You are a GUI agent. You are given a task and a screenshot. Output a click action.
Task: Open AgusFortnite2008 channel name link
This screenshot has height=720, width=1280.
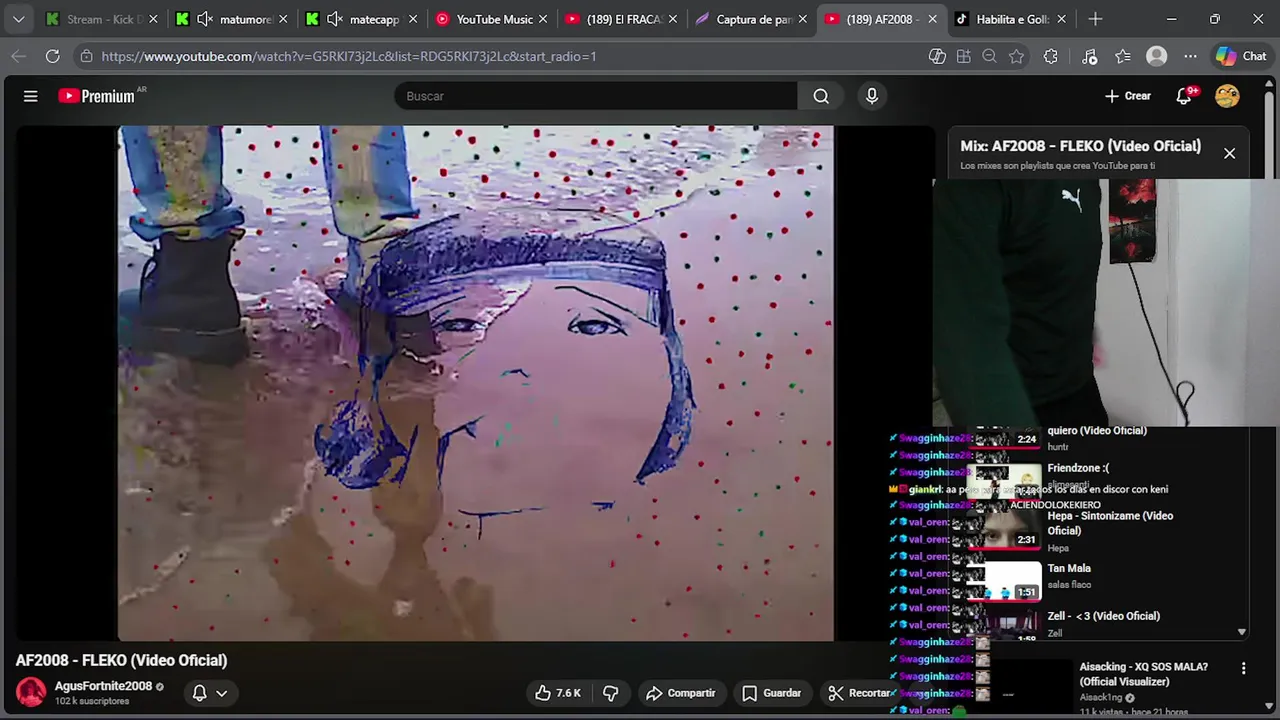pos(104,686)
